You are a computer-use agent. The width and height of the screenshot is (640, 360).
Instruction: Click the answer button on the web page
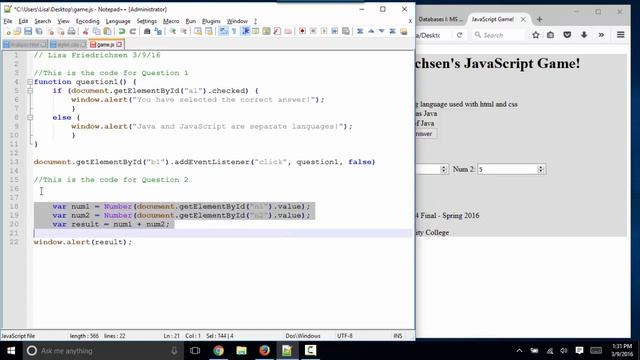point(426,134)
